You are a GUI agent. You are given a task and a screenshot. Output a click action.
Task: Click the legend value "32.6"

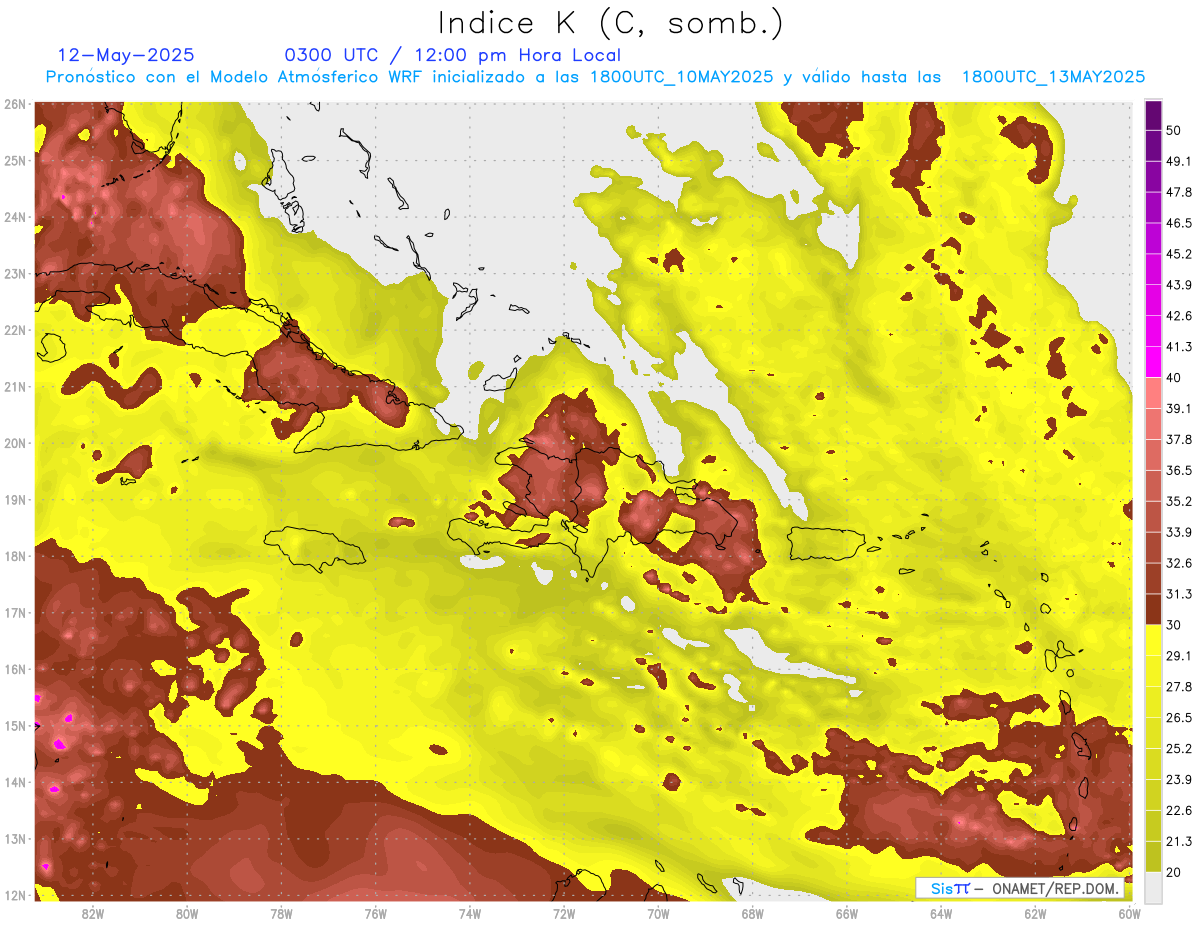coord(1178,563)
